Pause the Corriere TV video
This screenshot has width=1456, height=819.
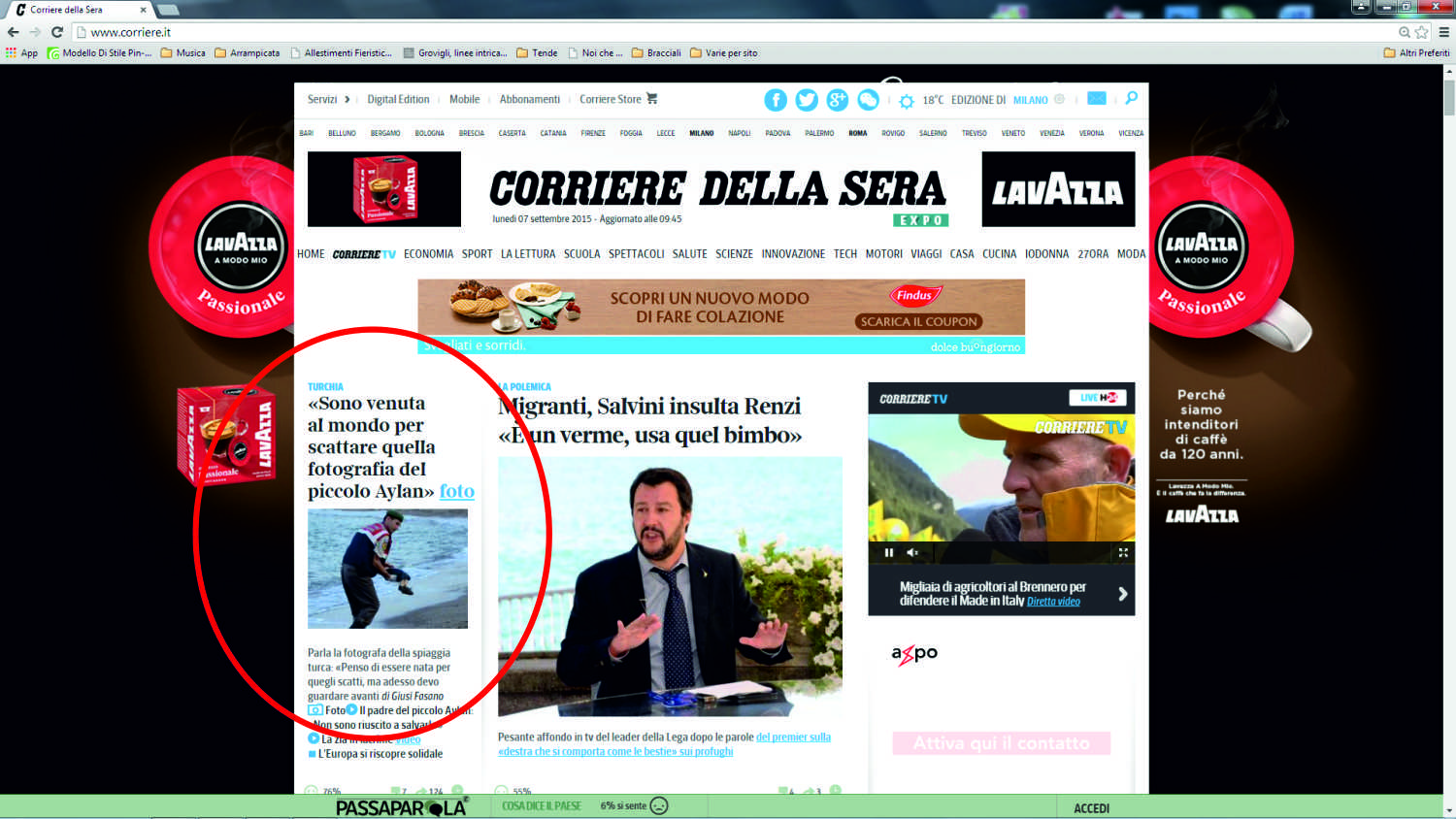[888, 552]
